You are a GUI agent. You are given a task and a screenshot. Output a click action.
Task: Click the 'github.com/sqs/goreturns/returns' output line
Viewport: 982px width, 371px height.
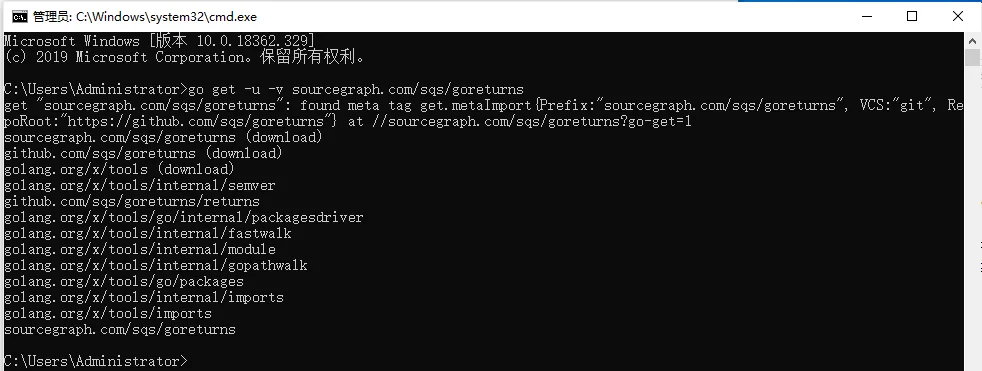point(132,202)
